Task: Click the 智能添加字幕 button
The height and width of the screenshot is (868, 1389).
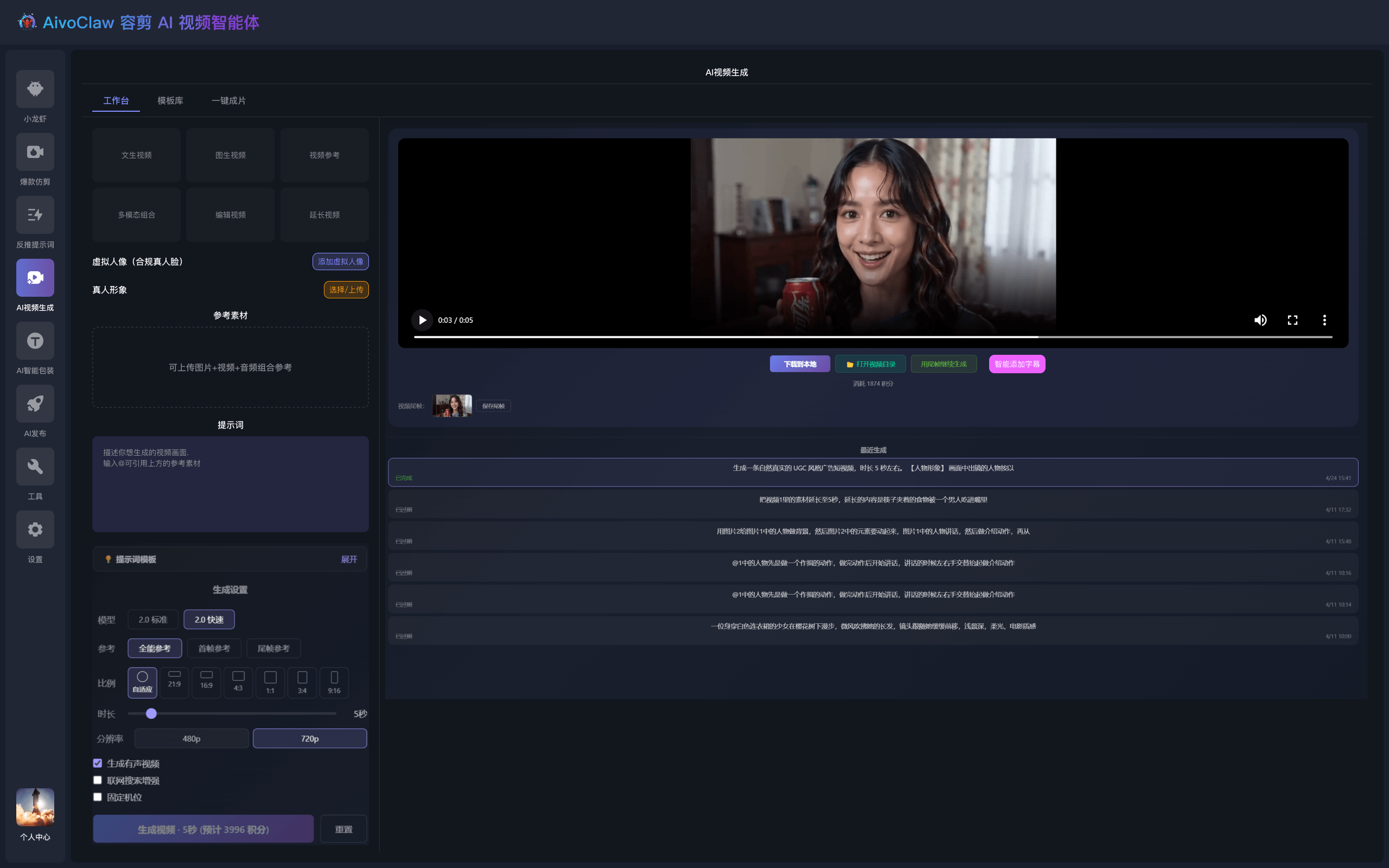Action: pyautogui.click(x=1017, y=364)
